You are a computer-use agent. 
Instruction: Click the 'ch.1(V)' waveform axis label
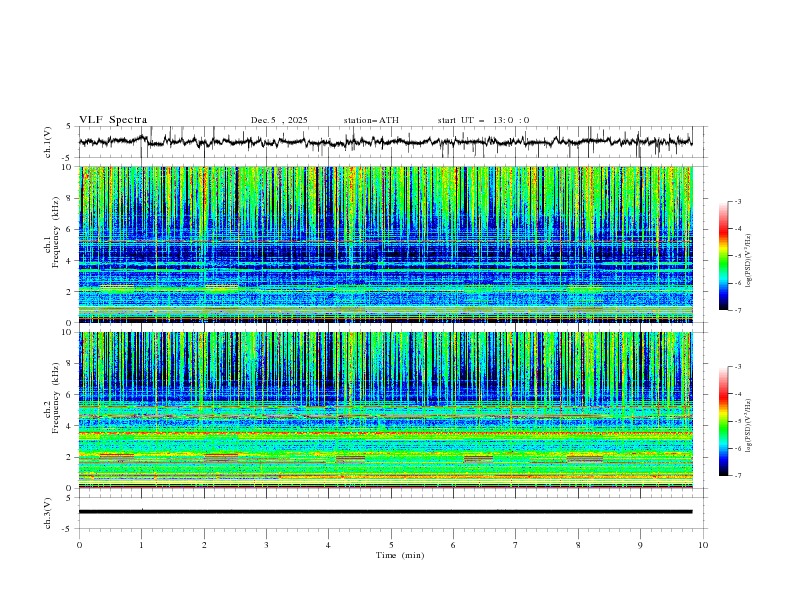pos(48,142)
